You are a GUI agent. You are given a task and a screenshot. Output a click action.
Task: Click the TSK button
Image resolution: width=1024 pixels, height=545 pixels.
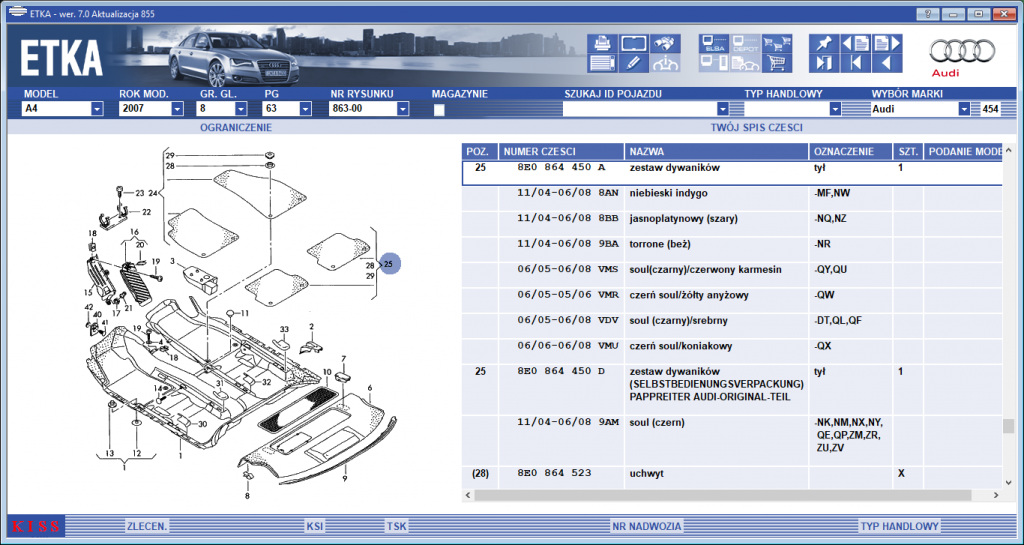point(396,526)
